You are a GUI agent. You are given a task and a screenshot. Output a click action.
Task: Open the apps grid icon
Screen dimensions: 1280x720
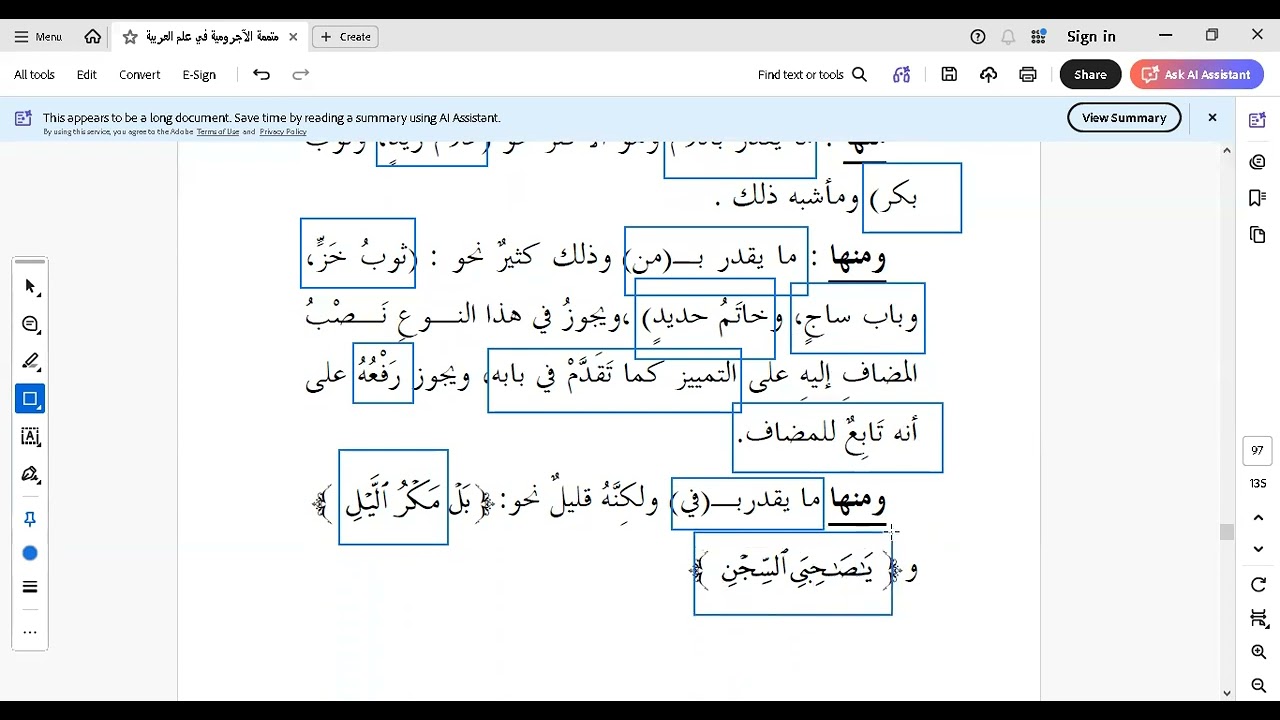point(1038,37)
